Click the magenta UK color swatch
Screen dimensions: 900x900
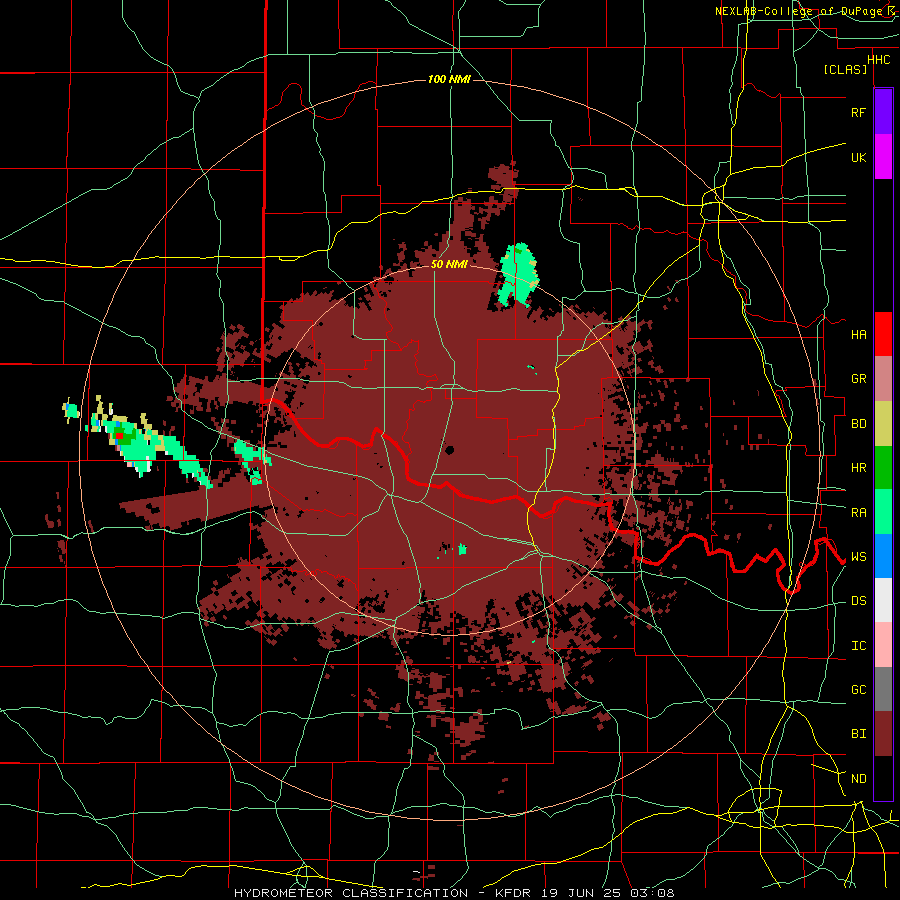[x=883, y=157]
